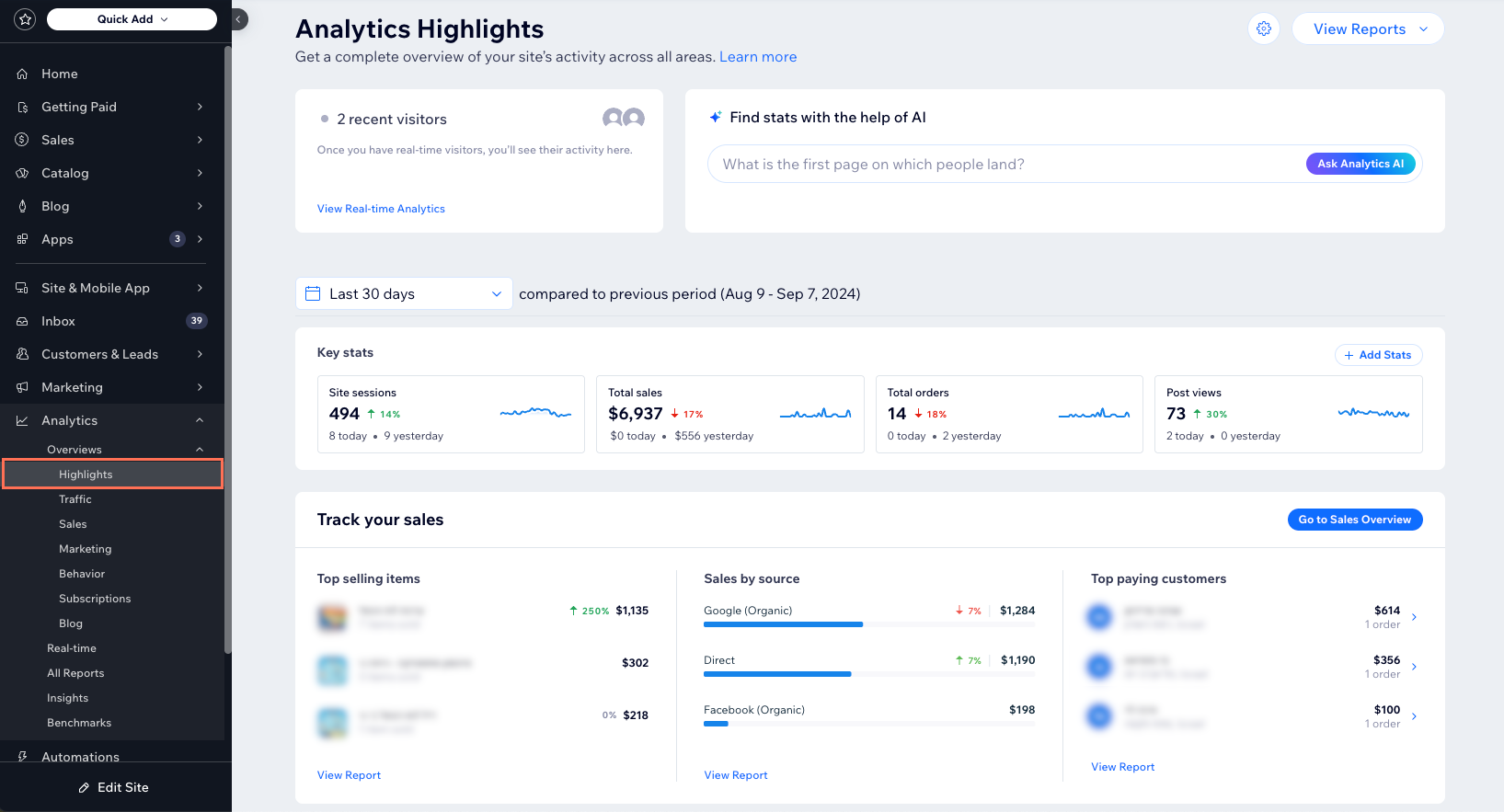1504x812 pixels.
Task: Collapse the Analytics menu chevron
Action: coord(200,420)
